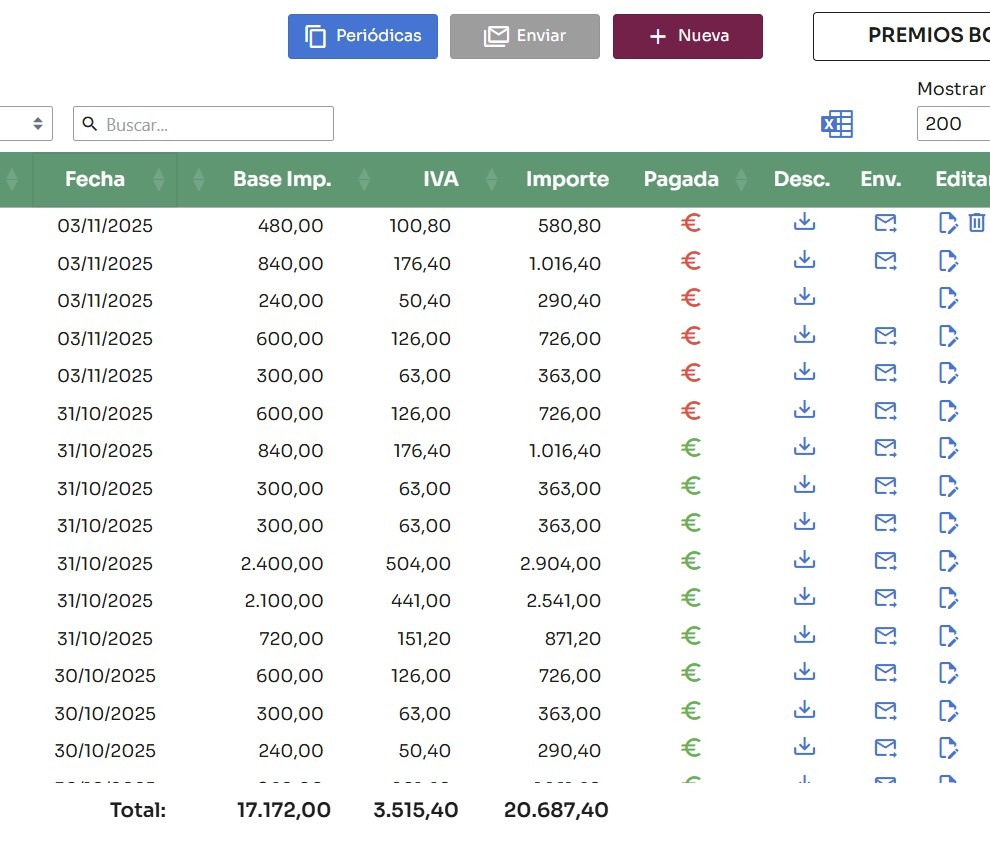The image size is (990, 847).
Task: Download the 871,20 invoice PDF
Action: pyautogui.click(x=804, y=636)
